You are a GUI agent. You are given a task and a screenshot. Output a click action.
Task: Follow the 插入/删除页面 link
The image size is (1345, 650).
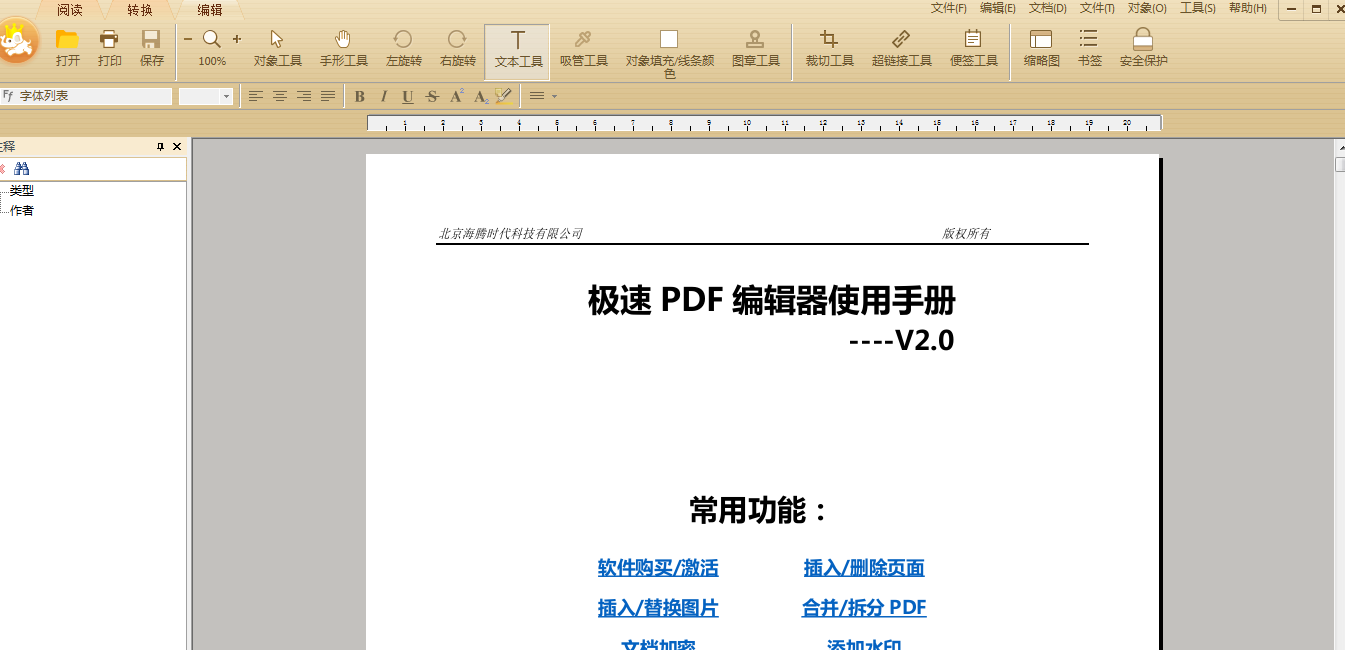(864, 568)
